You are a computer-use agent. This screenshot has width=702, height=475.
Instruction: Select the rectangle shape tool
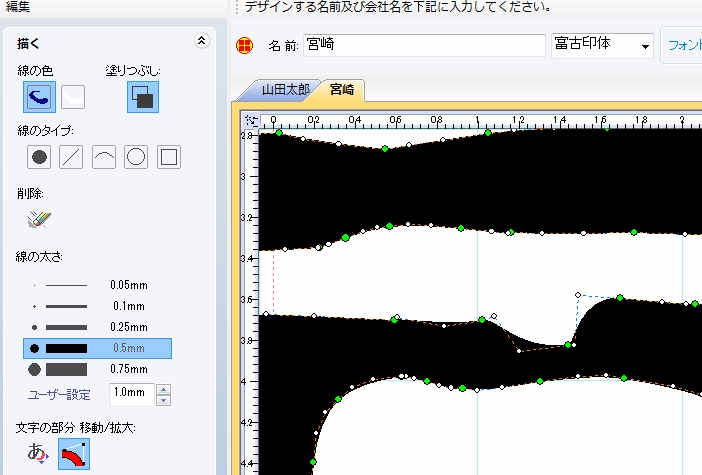[169, 157]
